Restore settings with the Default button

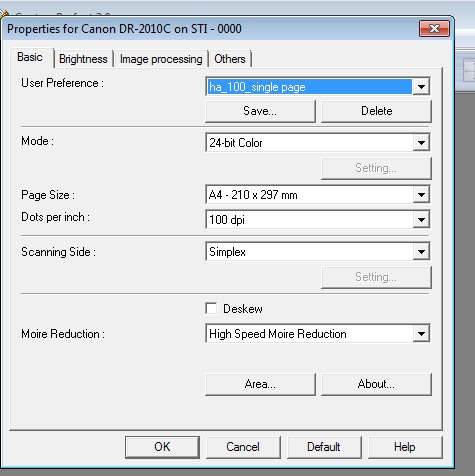pos(324,447)
